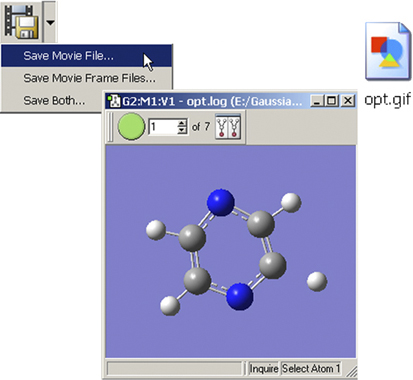Screen dimensions: 413x380
Task: Select the detached white hydrogen atom
Action: coord(317,282)
